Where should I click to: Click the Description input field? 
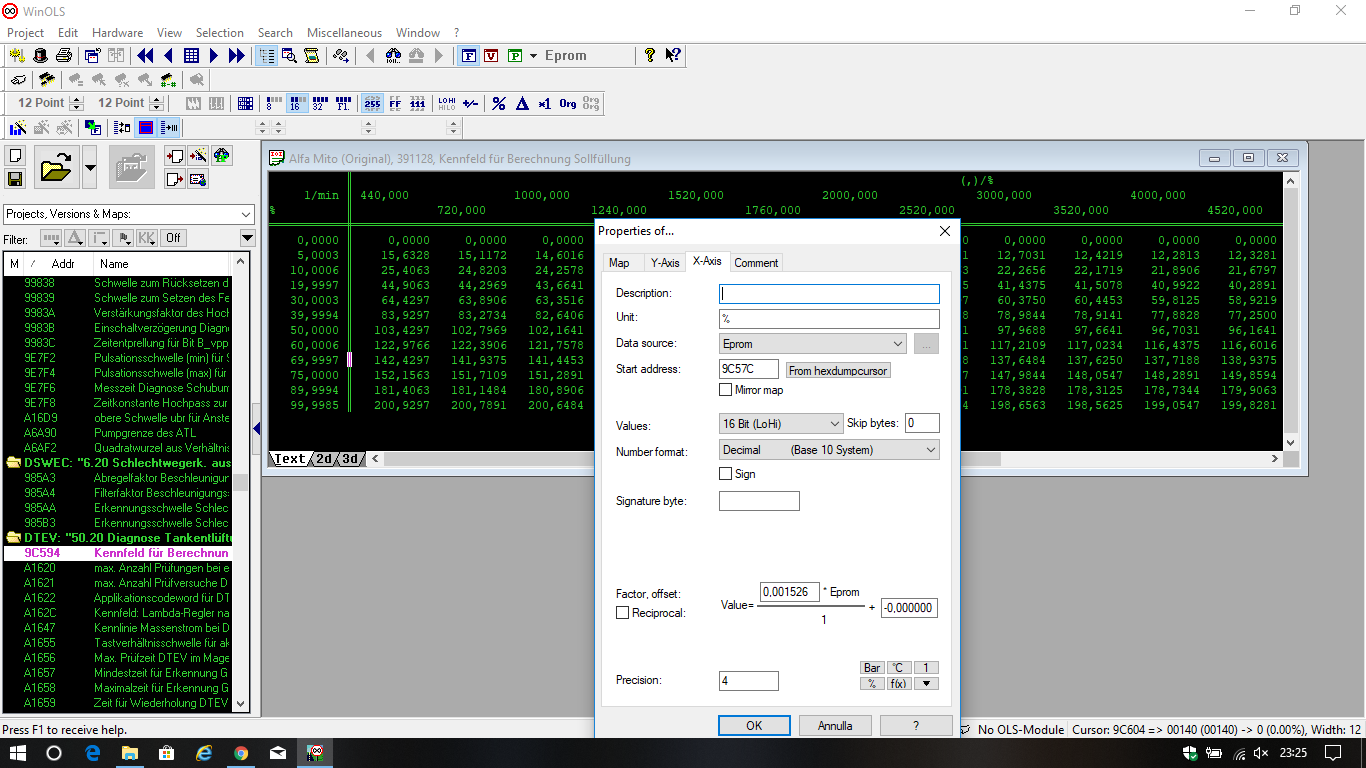pos(829,294)
